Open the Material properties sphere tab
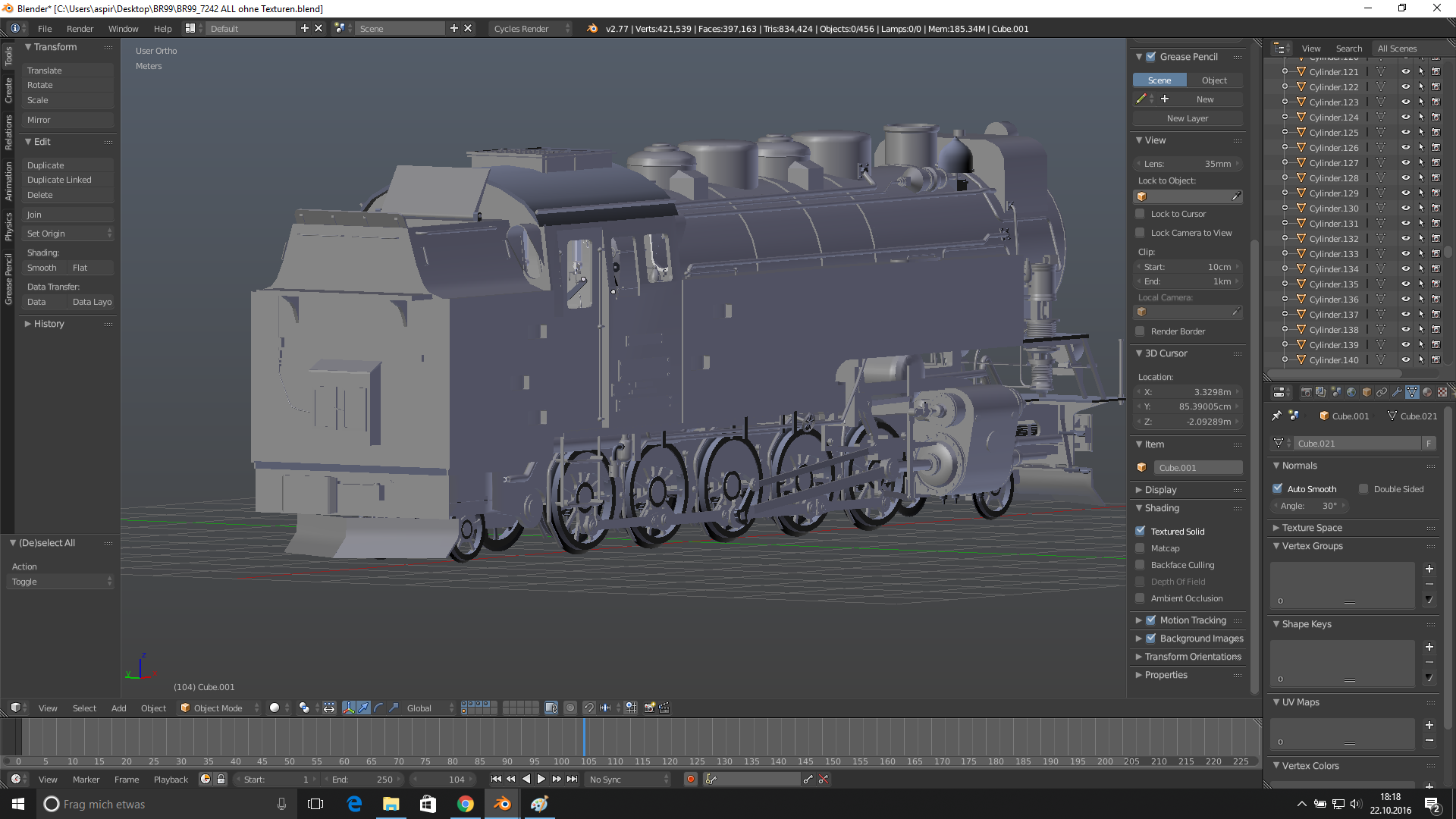 (1427, 392)
